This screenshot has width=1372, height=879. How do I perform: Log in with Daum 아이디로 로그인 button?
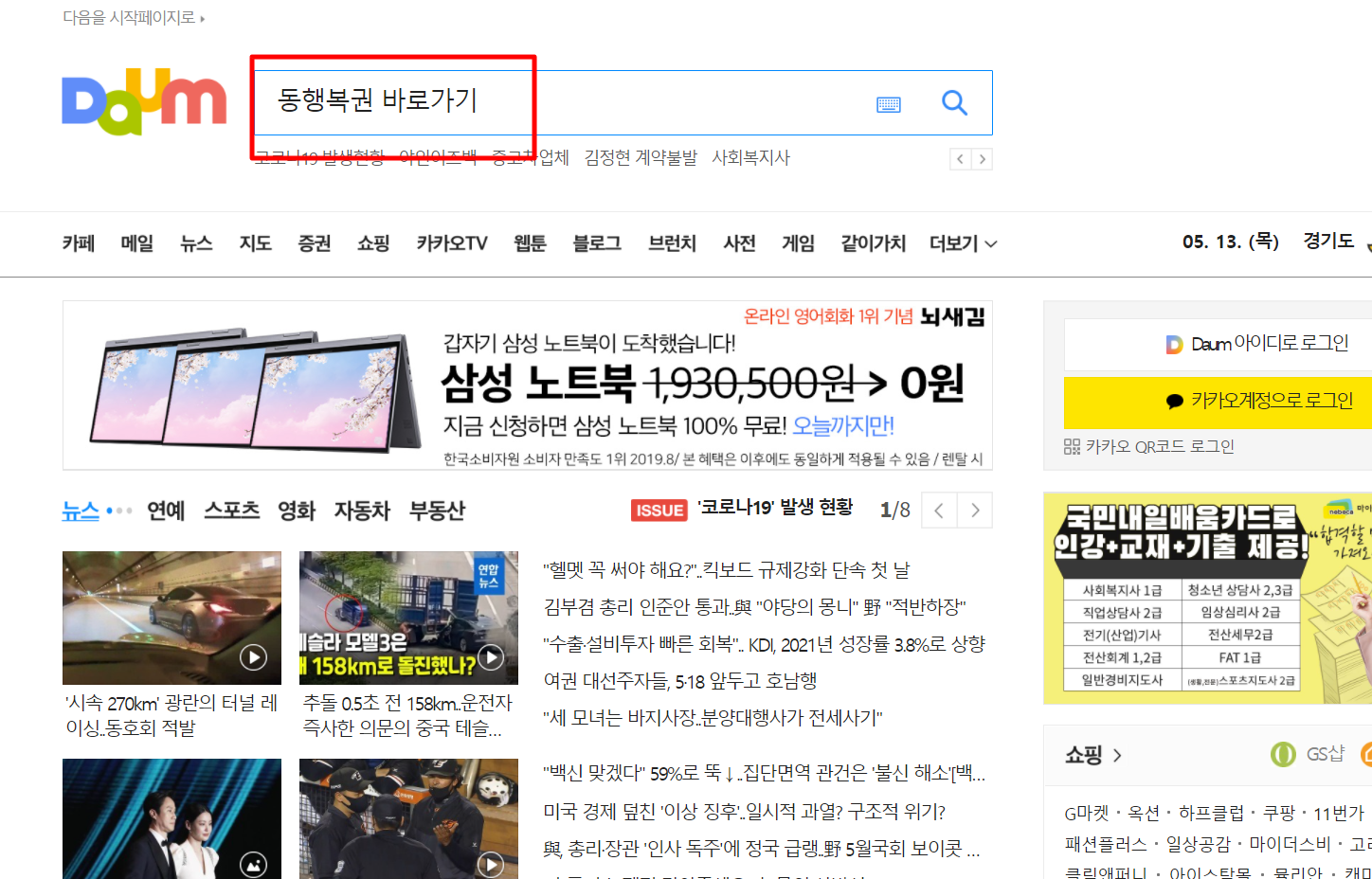[x=1219, y=344]
